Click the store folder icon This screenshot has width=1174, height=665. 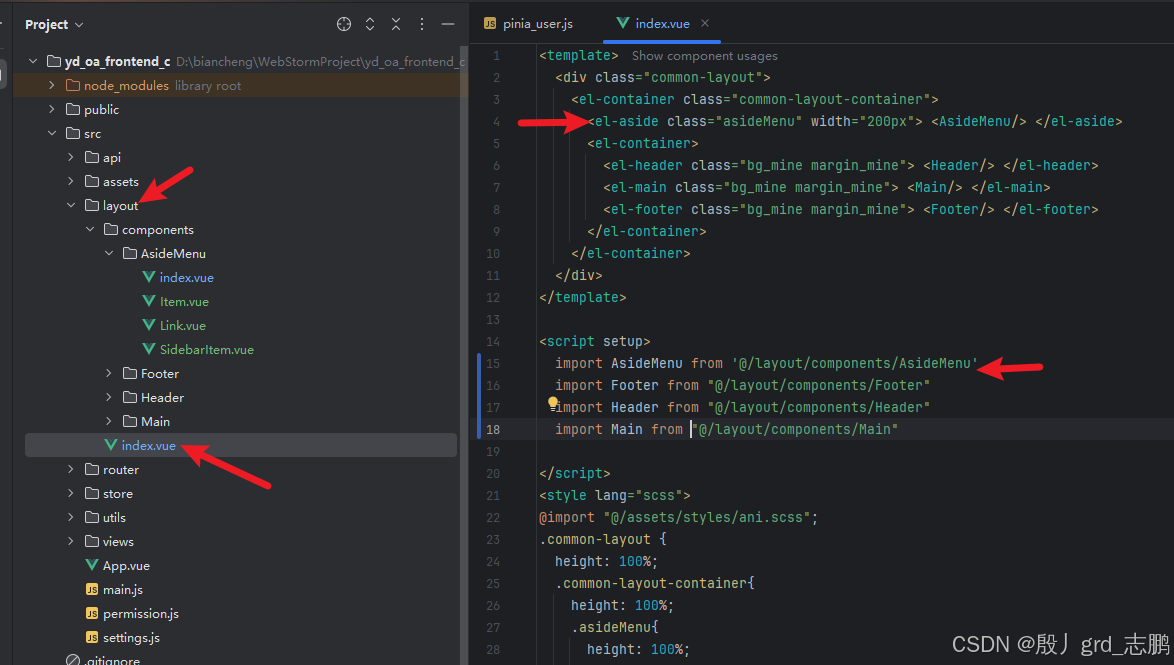92,494
